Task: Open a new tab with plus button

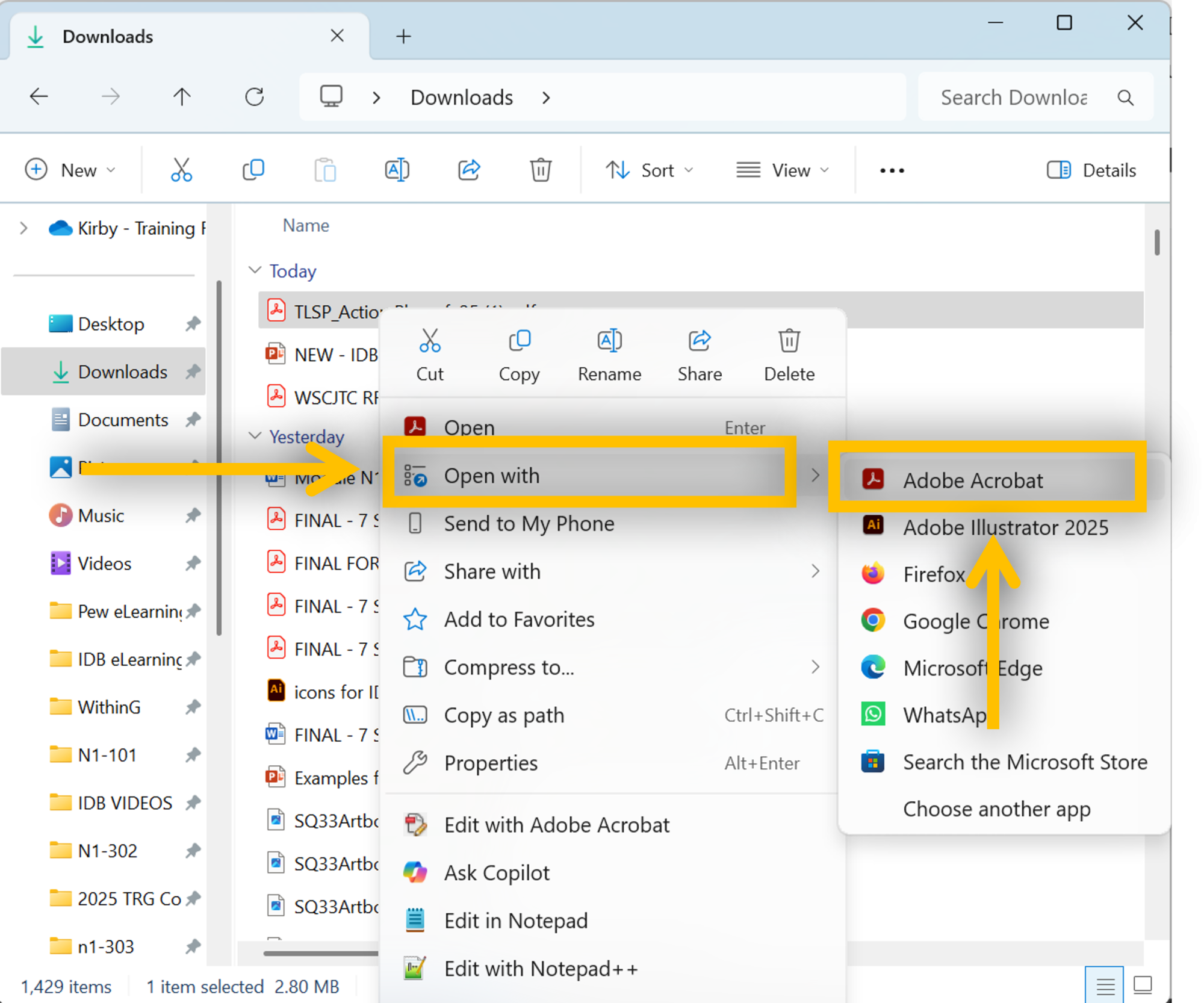Action: (x=403, y=37)
